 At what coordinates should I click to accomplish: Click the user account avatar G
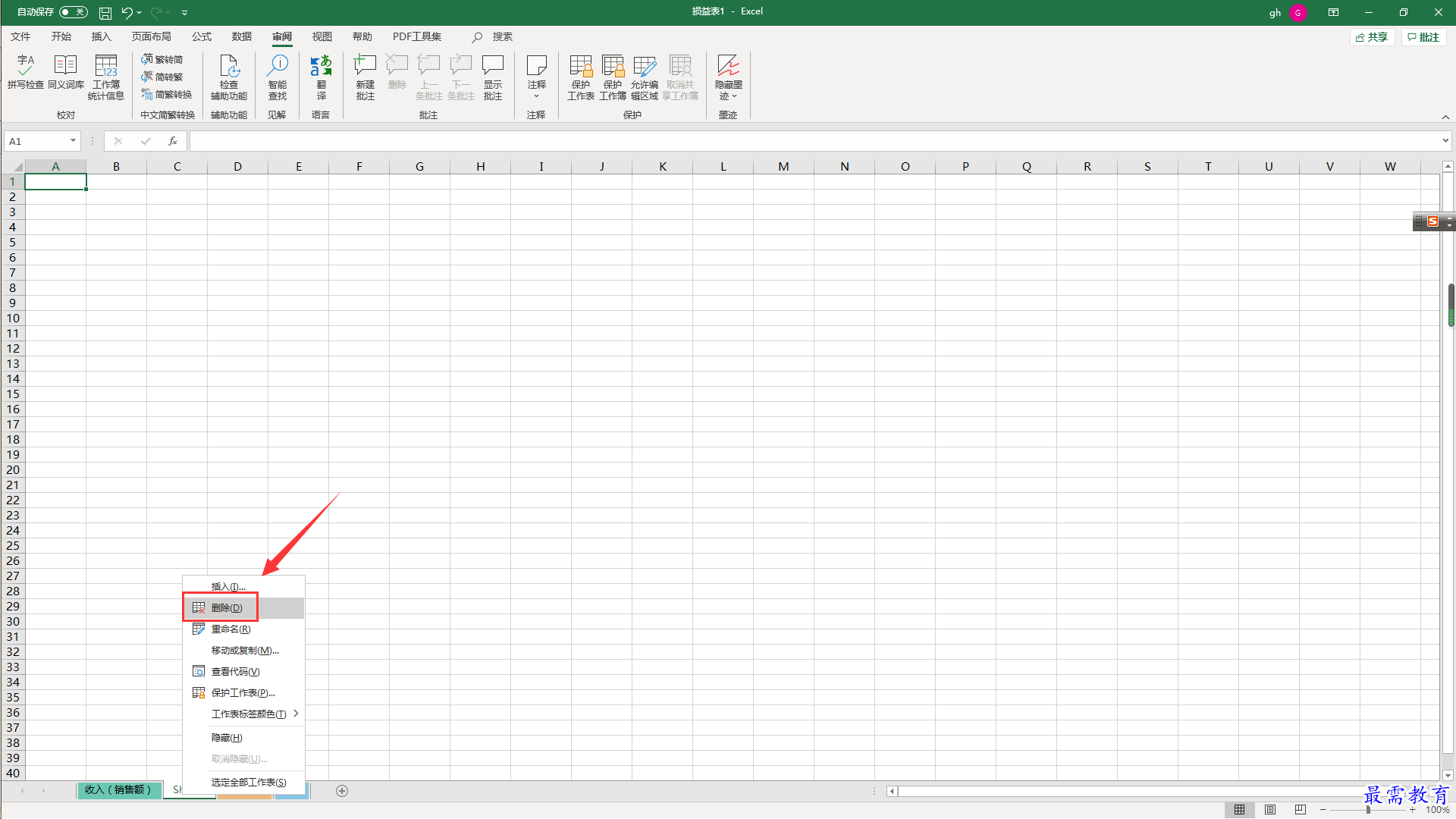[1298, 13]
